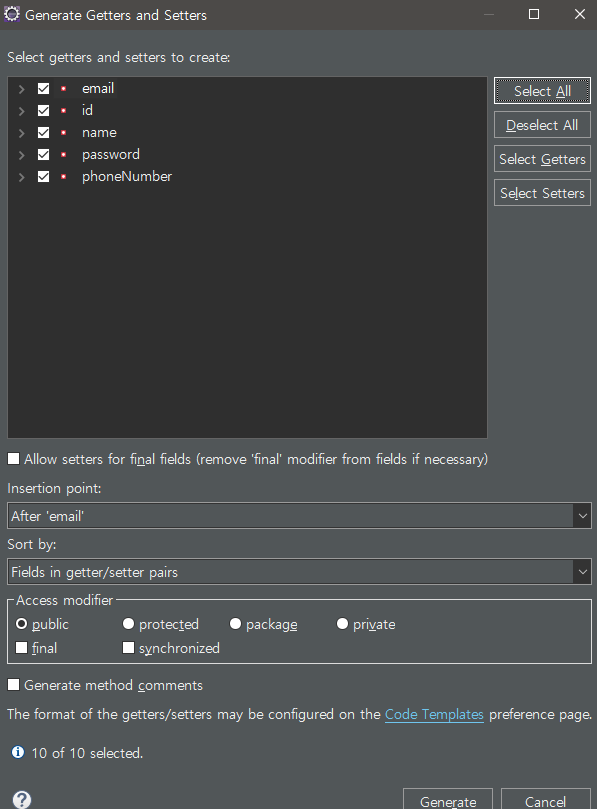Uncheck the email field checkbox
The height and width of the screenshot is (809, 597).
tap(43, 89)
